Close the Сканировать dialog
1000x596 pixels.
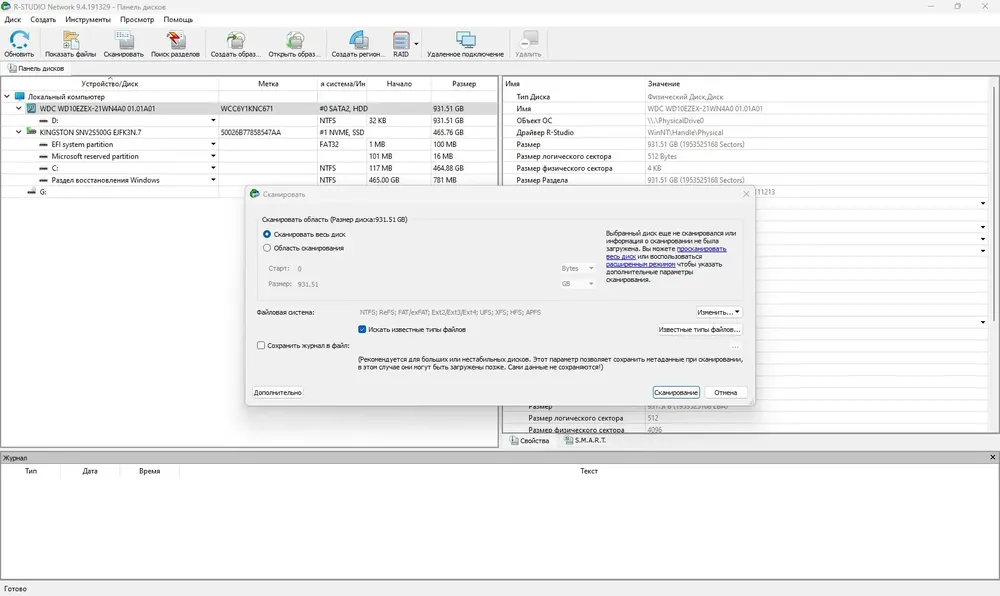746,194
